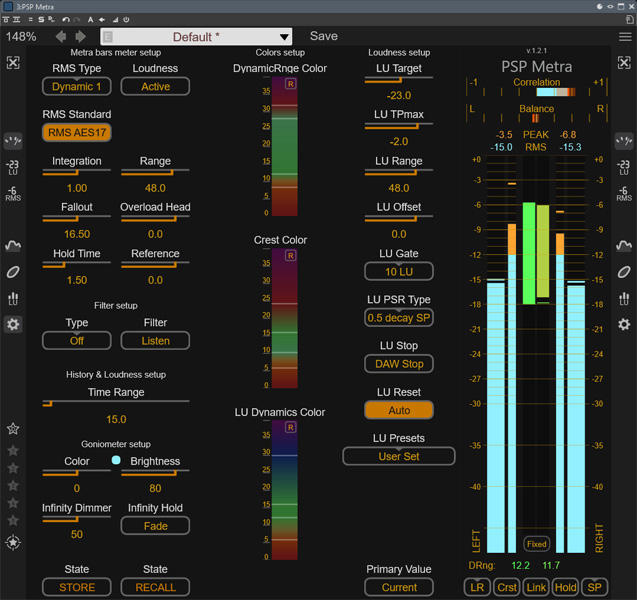Open the RMS Type Dynamic 1 selector

pos(77,87)
